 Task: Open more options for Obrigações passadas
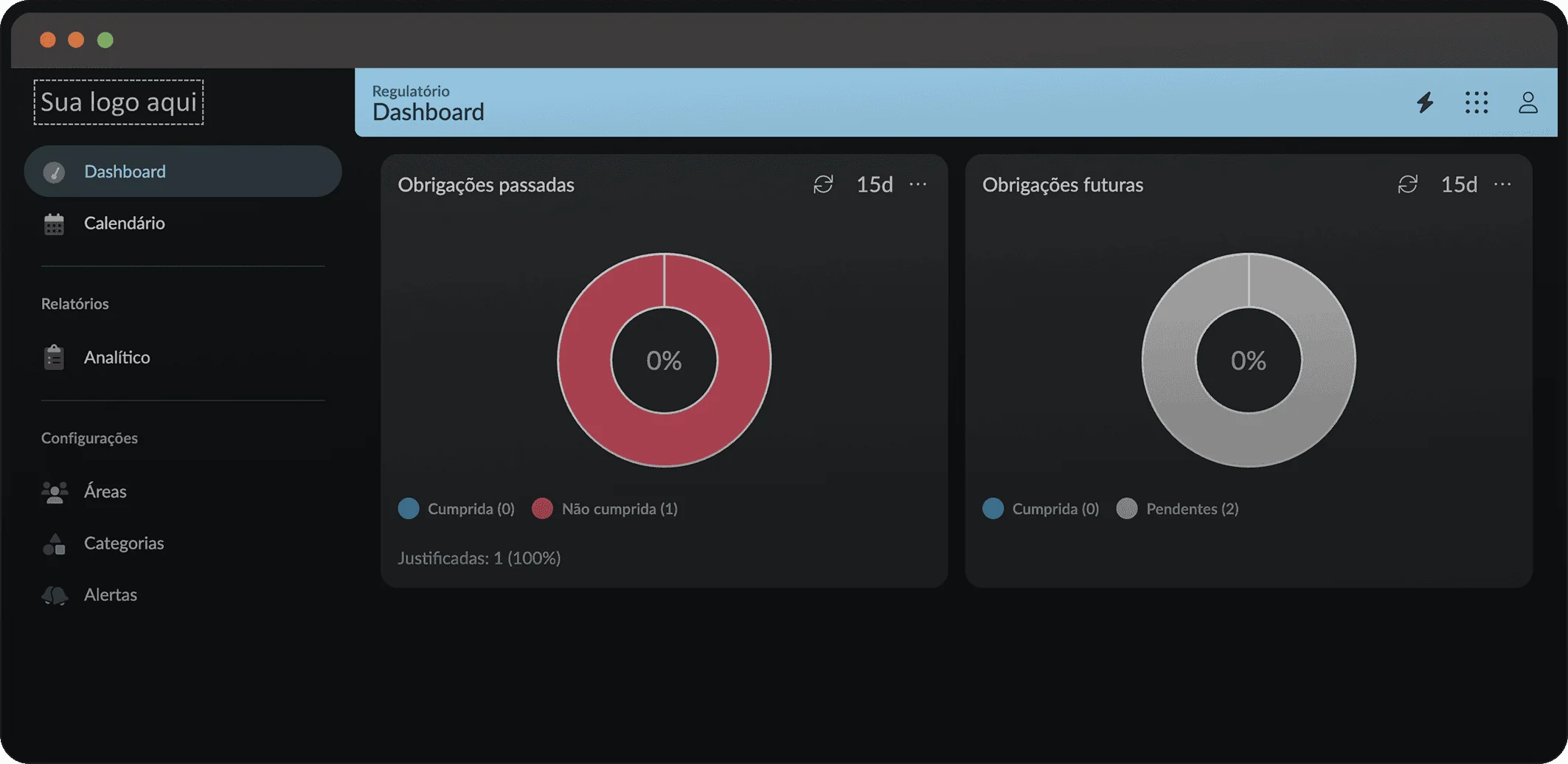918,184
